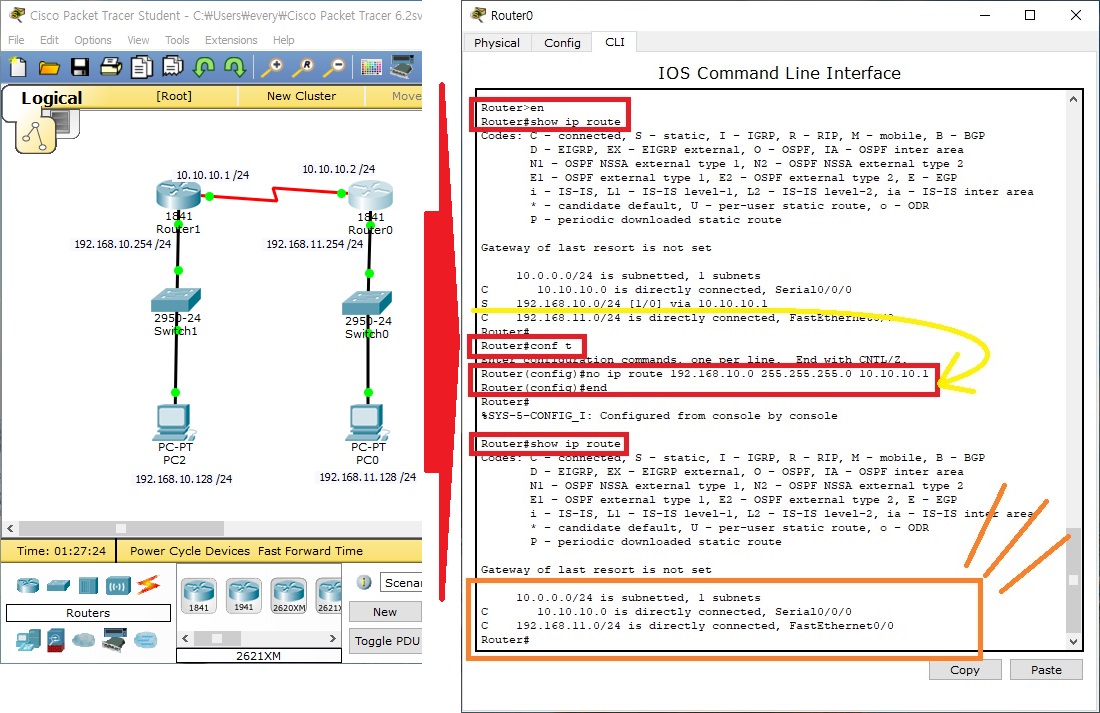Viewport: 1100px width, 713px height.
Task: Select the Wireless Devices category icon
Action: tap(119, 585)
